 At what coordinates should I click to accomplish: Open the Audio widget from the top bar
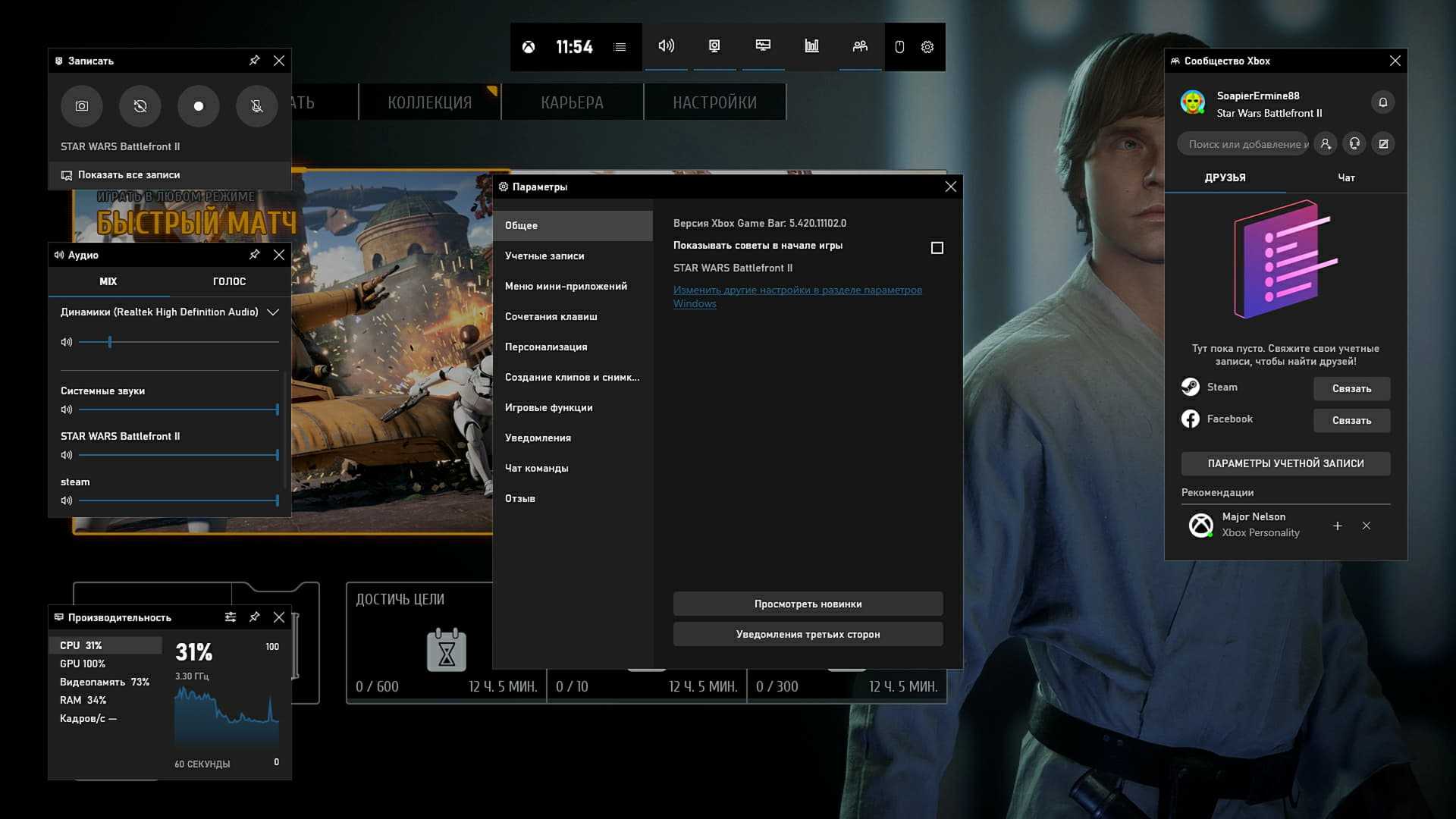click(x=666, y=46)
